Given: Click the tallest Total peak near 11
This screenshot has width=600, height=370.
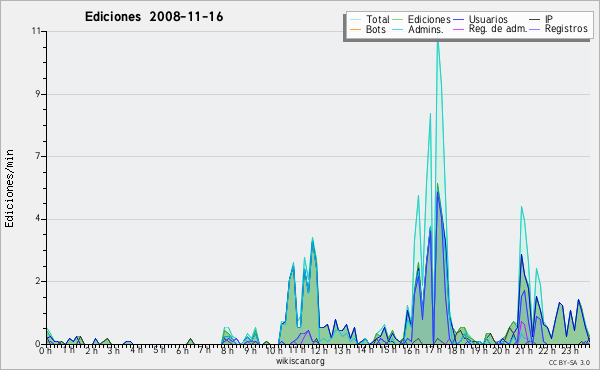Looking at the screenshot, I should [438, 41].
